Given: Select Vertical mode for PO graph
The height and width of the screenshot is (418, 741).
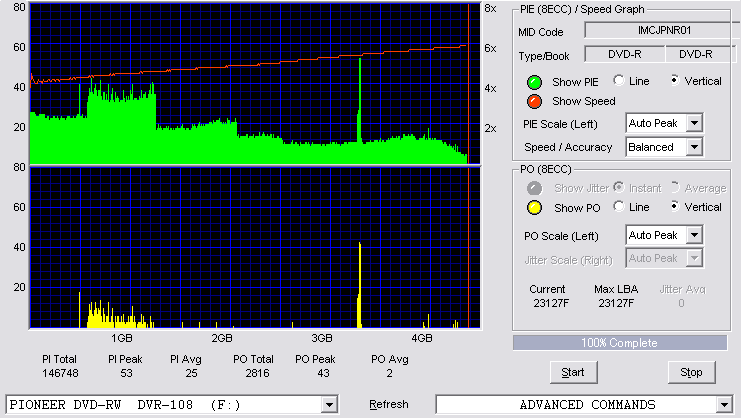Looking at the screenshot, I should [675, 206].
